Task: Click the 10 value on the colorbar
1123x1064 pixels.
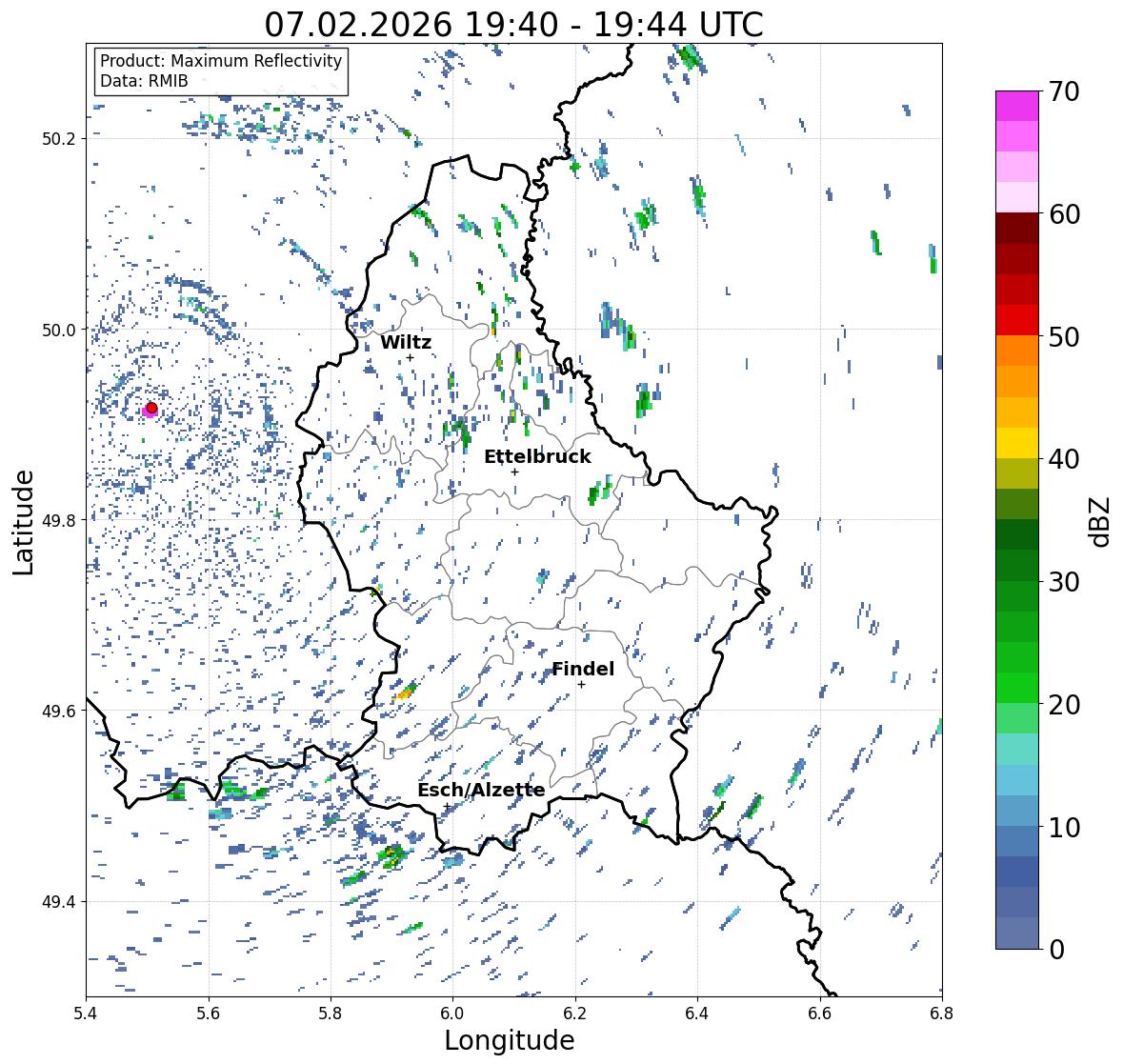Action: [x=1064, y=827]
